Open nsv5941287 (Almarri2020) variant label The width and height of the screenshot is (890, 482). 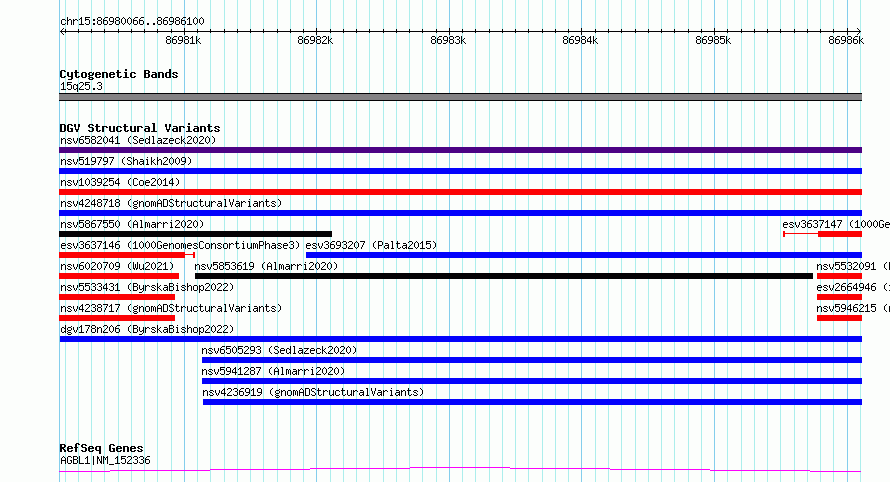(273, 371)
